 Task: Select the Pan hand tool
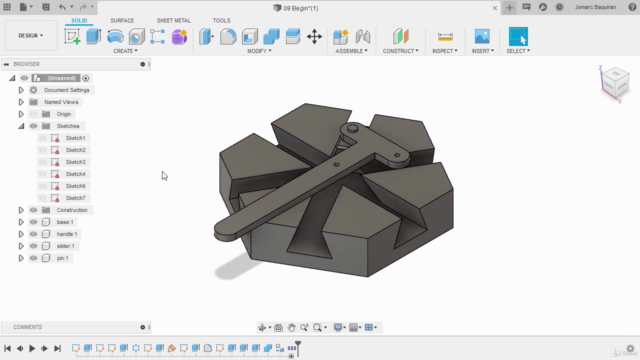[x=291, y=327]
